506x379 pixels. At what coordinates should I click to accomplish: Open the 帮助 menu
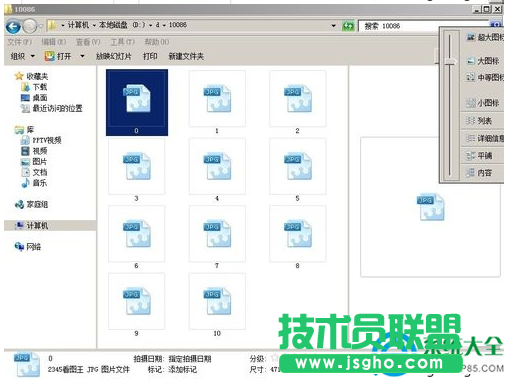tap(157, 42)
